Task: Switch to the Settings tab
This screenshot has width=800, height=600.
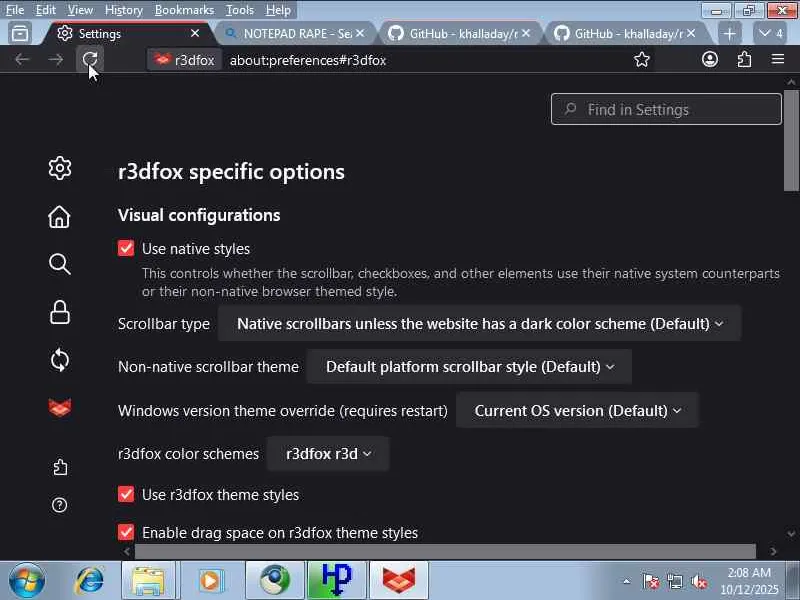Action: (x=128, y=34)
